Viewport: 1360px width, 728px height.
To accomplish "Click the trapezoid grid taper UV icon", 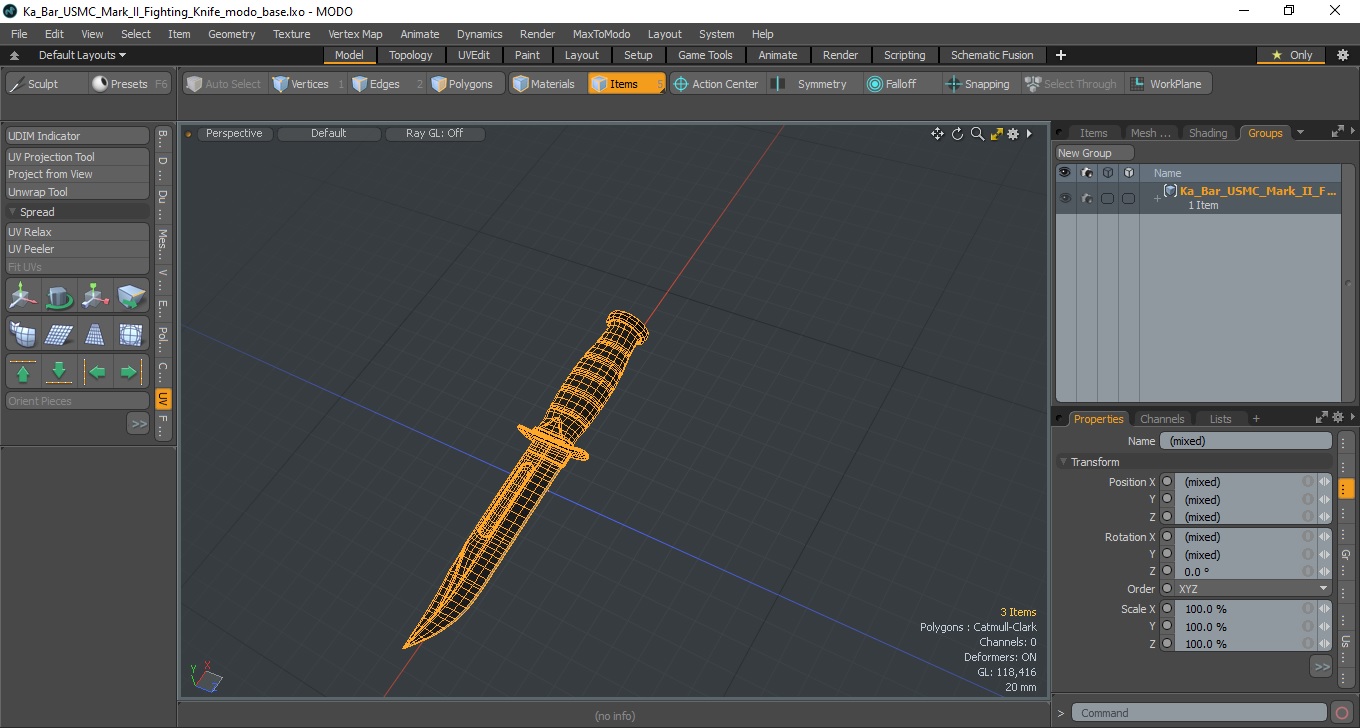I will click(96, 334).
